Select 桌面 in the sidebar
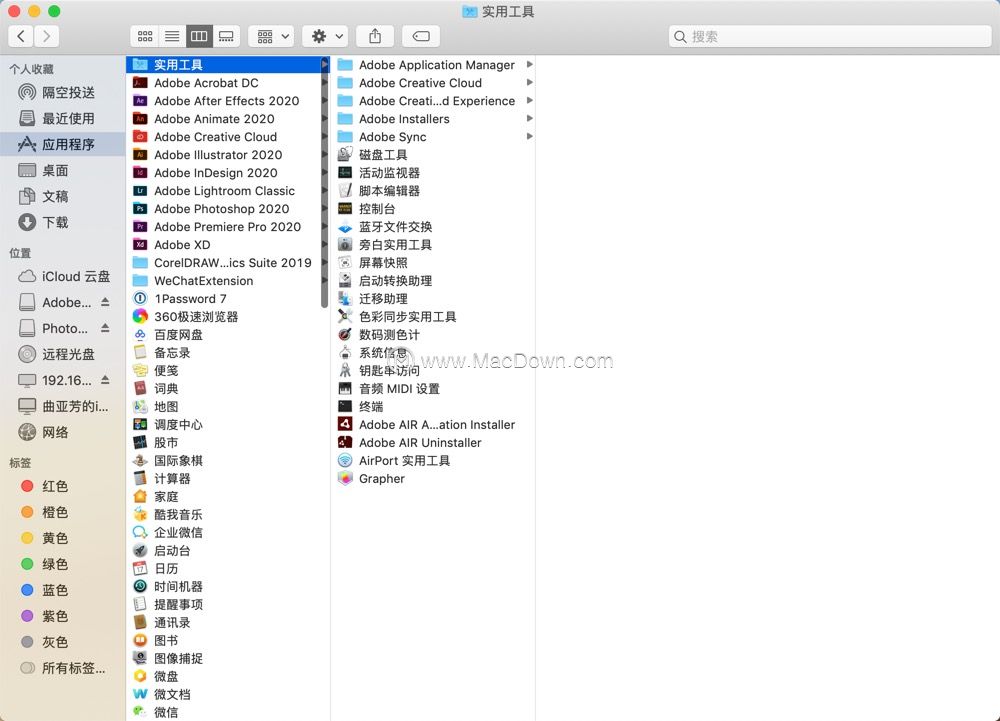The width and height of the screenshot is (1000, 721). pyautogui.click(x=62, y=170)
